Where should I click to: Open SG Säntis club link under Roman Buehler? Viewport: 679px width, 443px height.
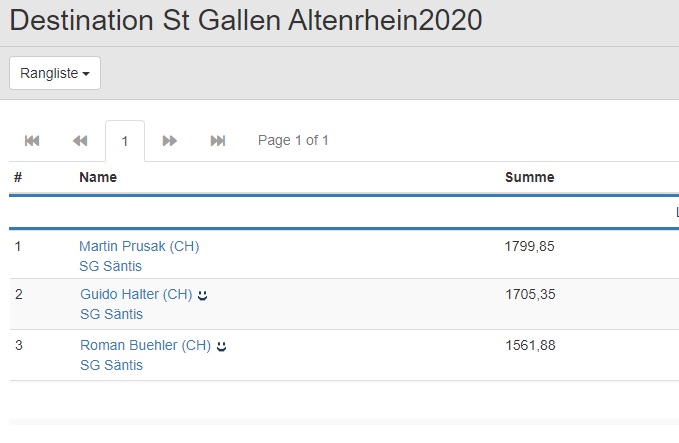coord(111,366)
